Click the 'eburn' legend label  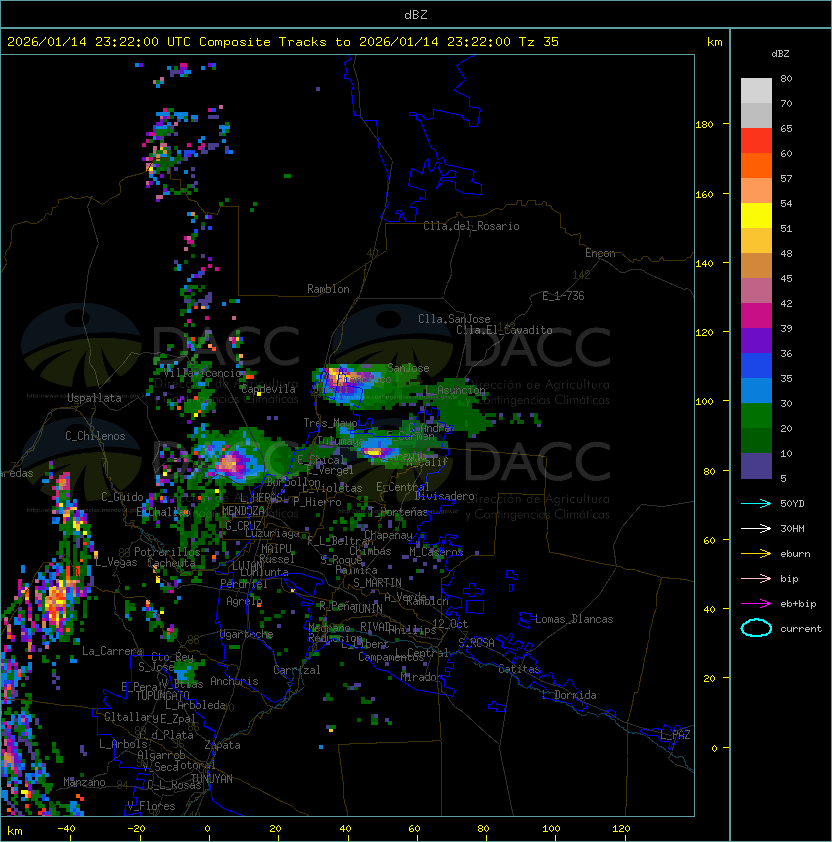coord(795,554)
